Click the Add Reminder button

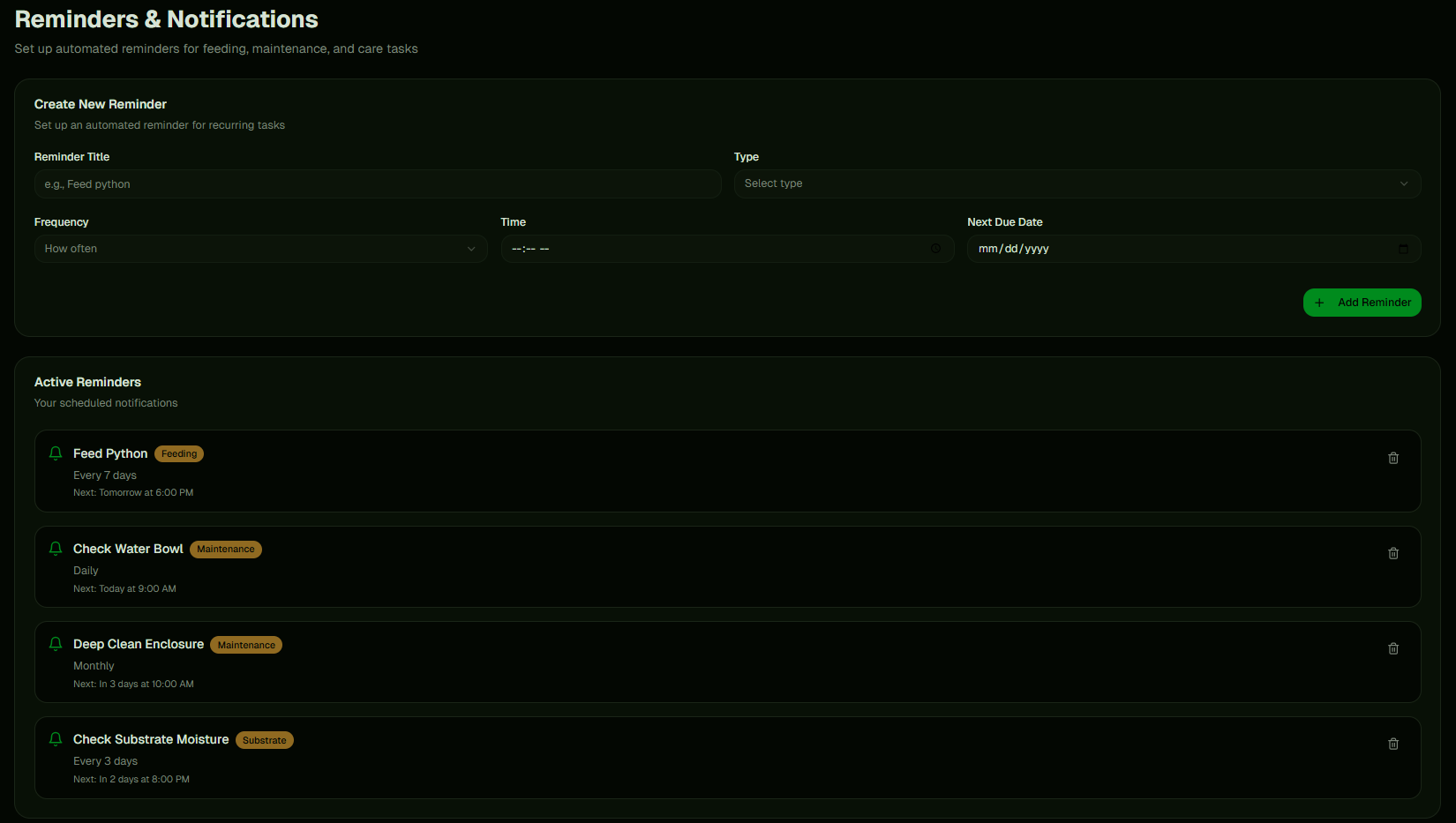(x=1362, y=303)
